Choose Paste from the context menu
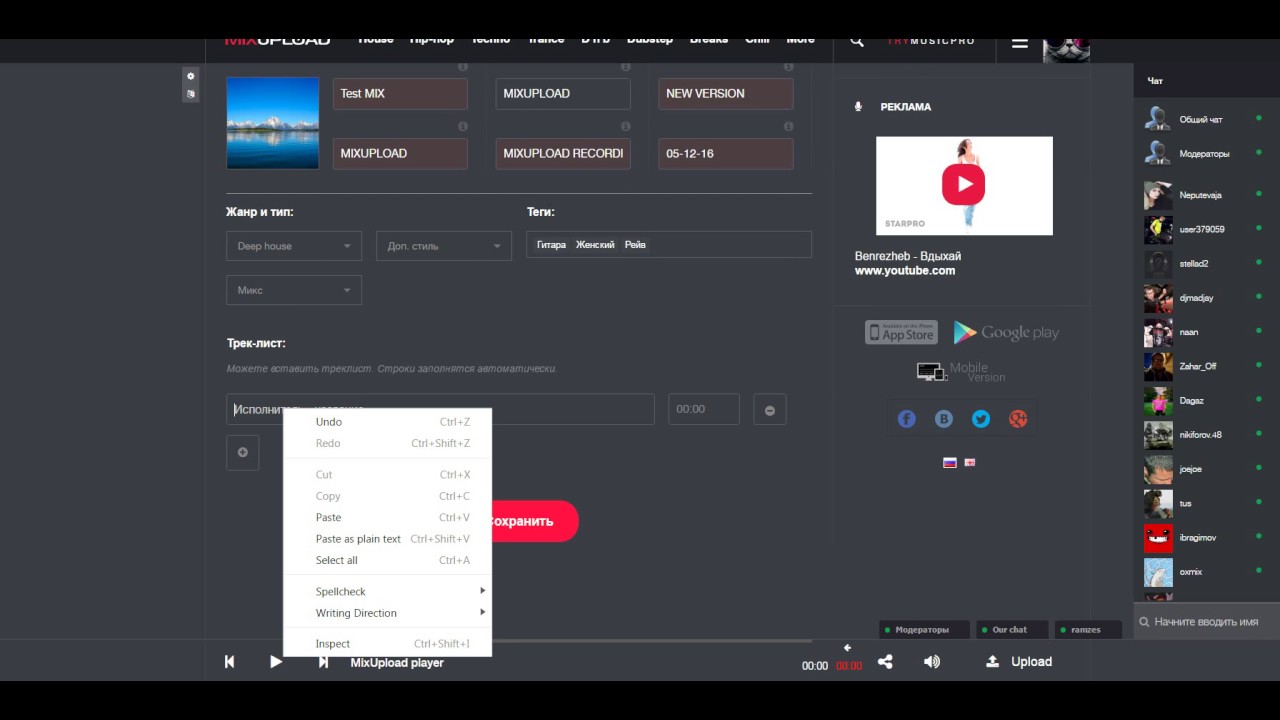This screenshot has height=720, width=1280. click(x=388, y=518)
